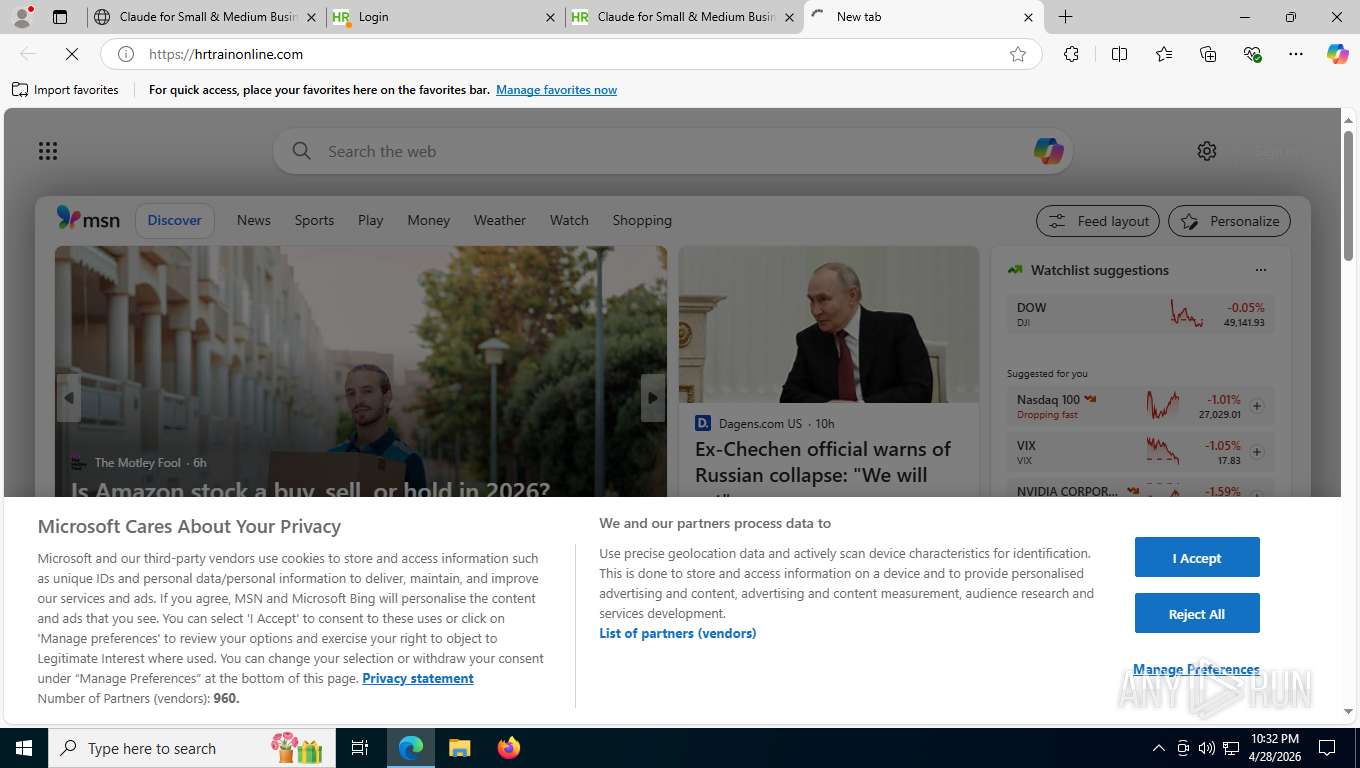
Task: Open page settings gear icon
Action: coord(1207,151)
